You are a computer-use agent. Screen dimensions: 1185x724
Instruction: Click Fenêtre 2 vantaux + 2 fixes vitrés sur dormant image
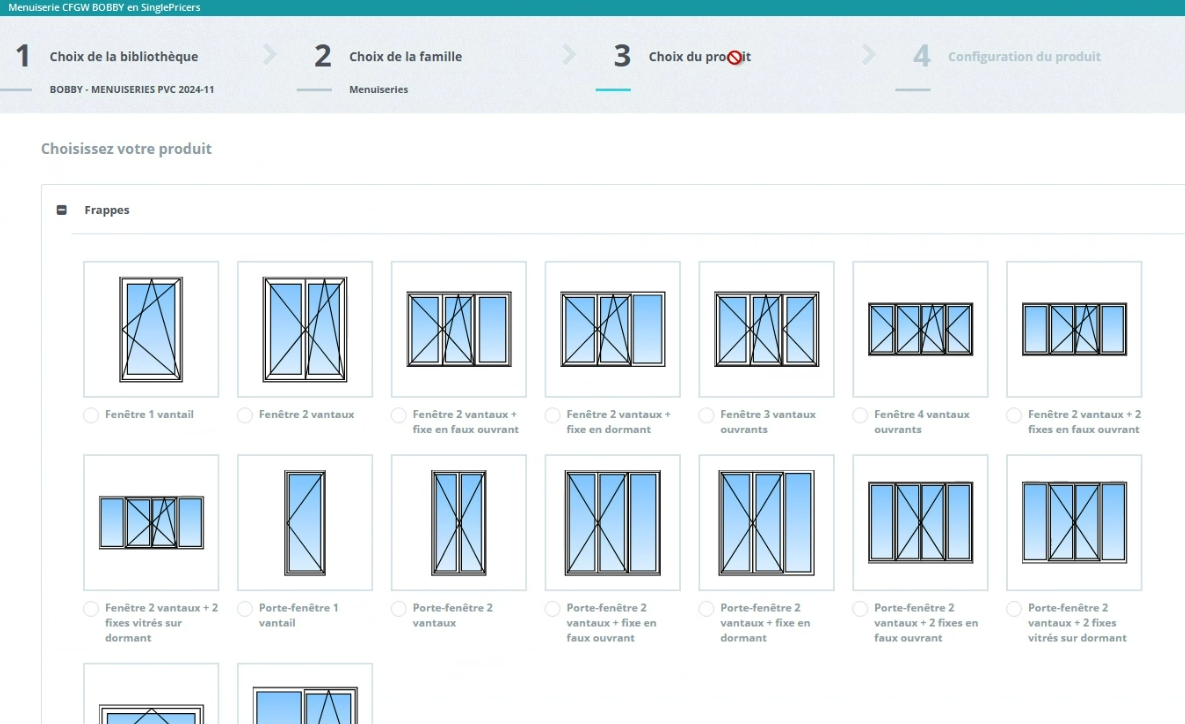pos(151,522)
